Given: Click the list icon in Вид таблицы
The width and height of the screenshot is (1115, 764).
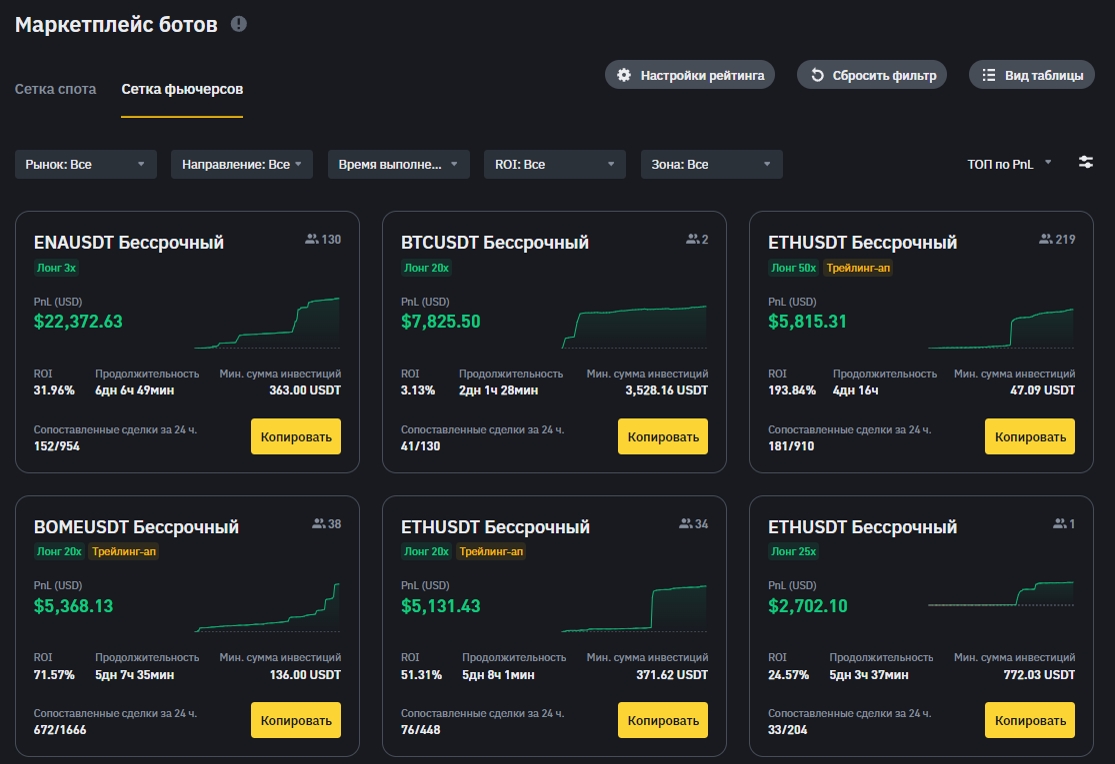Looking at the screenshot, I should point(989,75).
